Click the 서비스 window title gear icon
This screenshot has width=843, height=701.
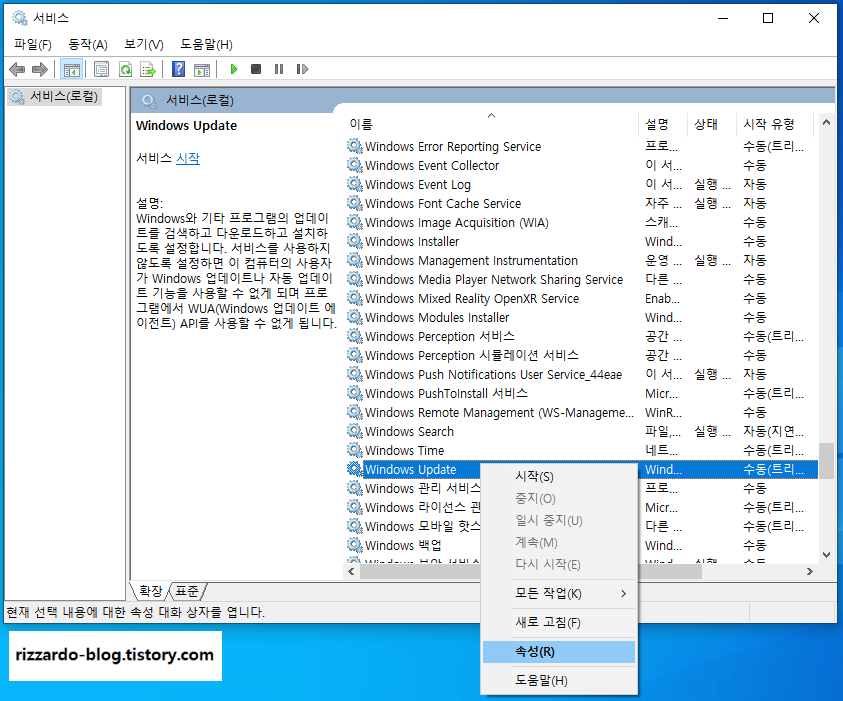[x=20, y=18]
